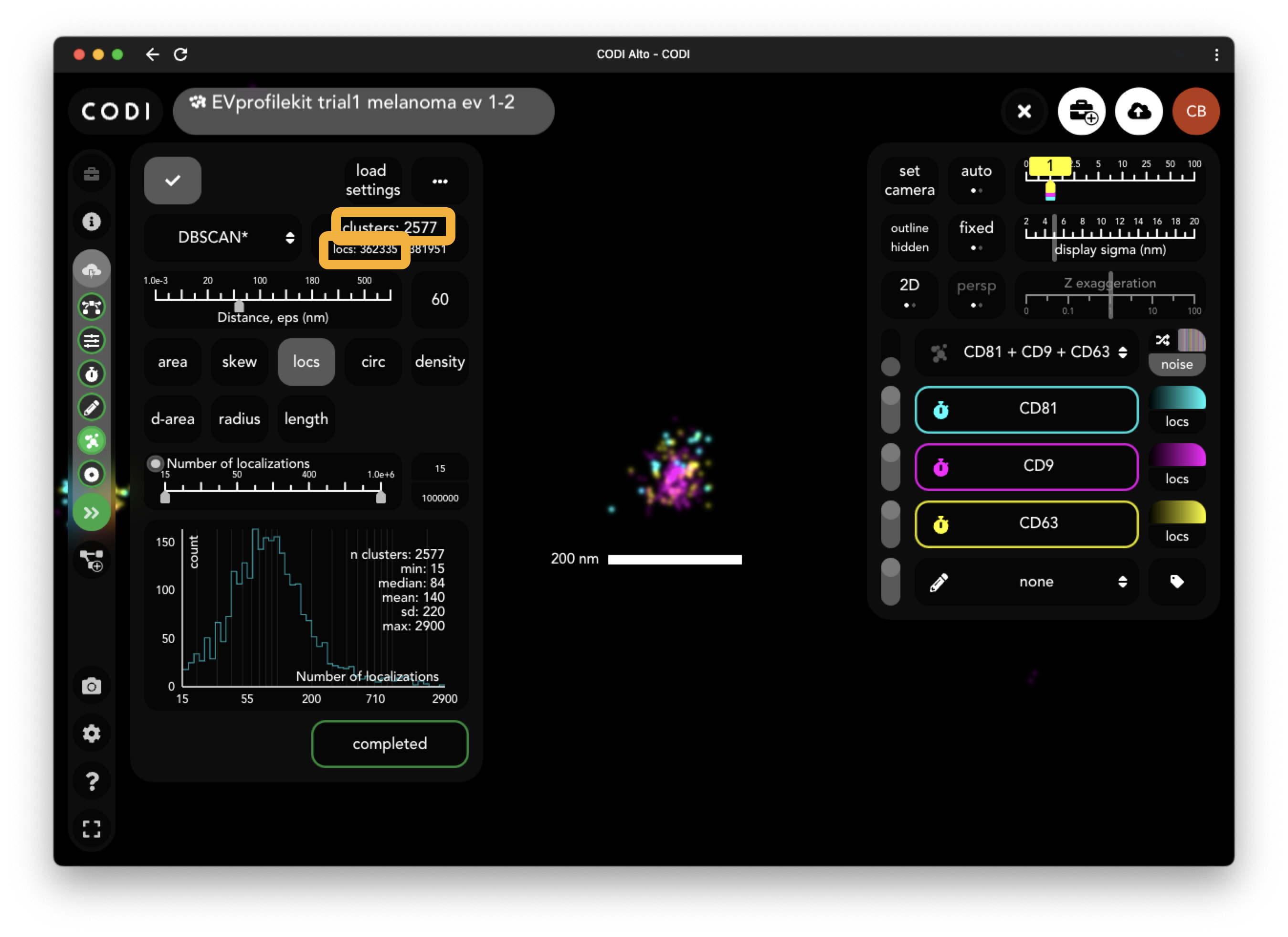Click the double-chevron advance sidebar icon
The width and height of the screenshot is (1288, 937).
(92, 513)
